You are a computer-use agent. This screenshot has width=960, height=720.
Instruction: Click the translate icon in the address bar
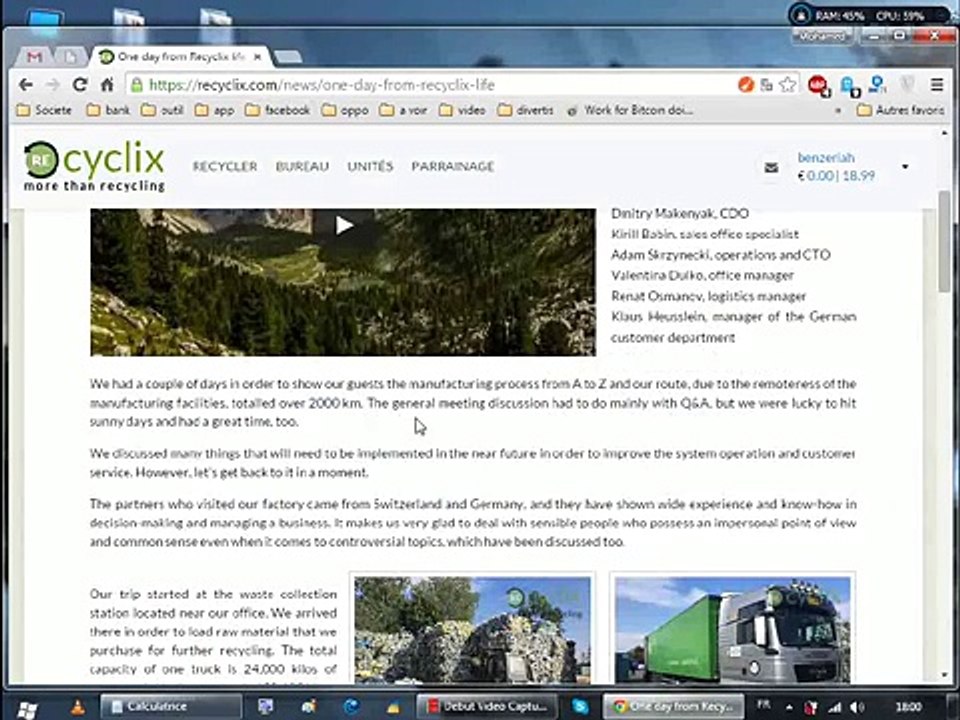tap(766, 84)
